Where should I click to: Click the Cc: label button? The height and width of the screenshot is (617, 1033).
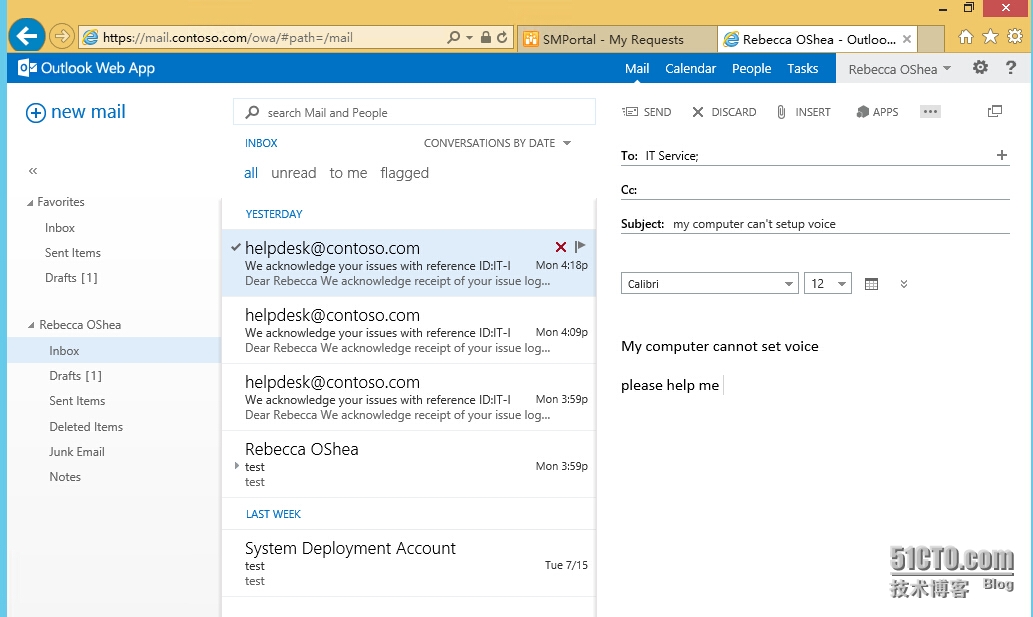click(x=628, y=190)
